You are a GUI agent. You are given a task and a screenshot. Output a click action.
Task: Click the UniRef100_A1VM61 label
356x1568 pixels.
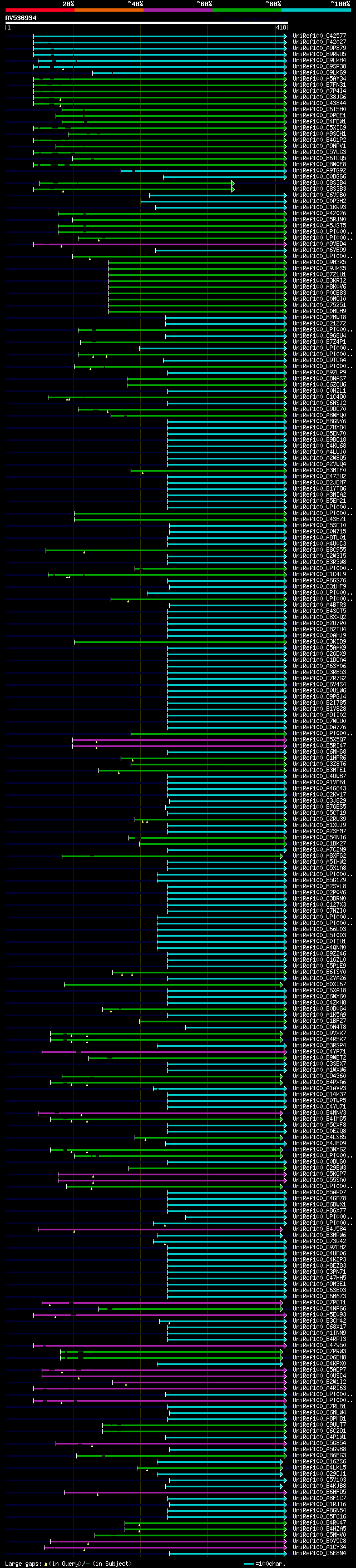pos(319,782)
